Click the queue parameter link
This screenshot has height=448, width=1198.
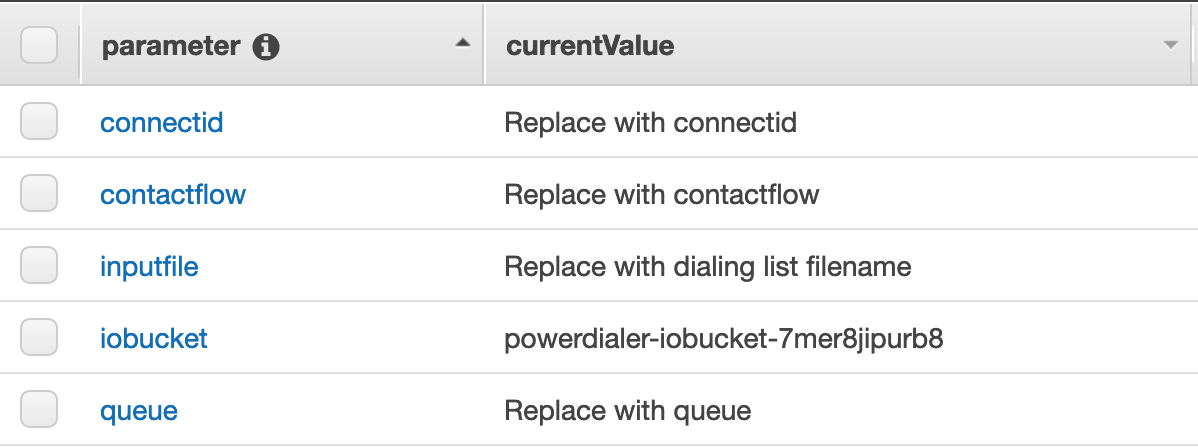(x=139, y=411)
